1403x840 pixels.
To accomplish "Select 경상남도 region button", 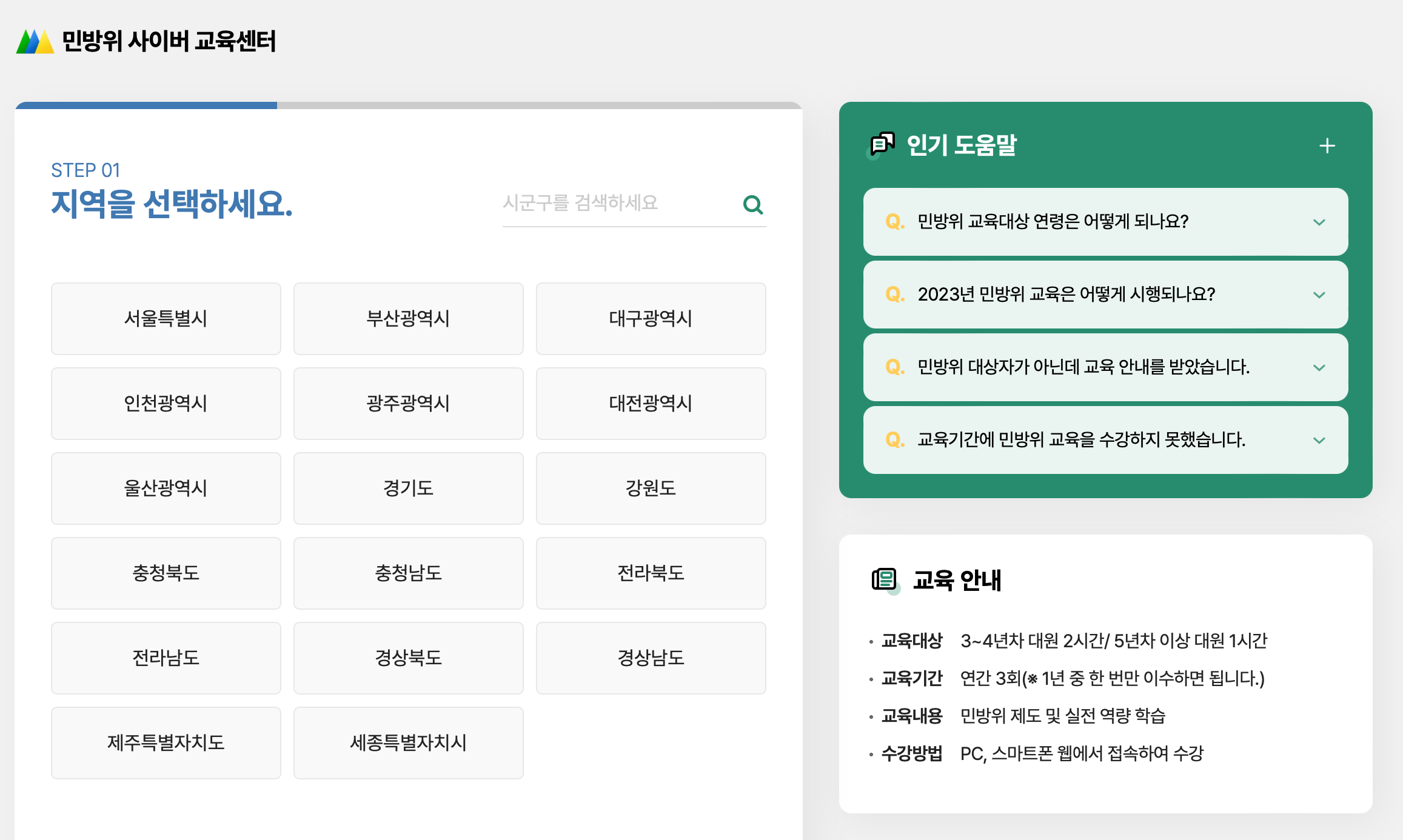I will point(651,658).
